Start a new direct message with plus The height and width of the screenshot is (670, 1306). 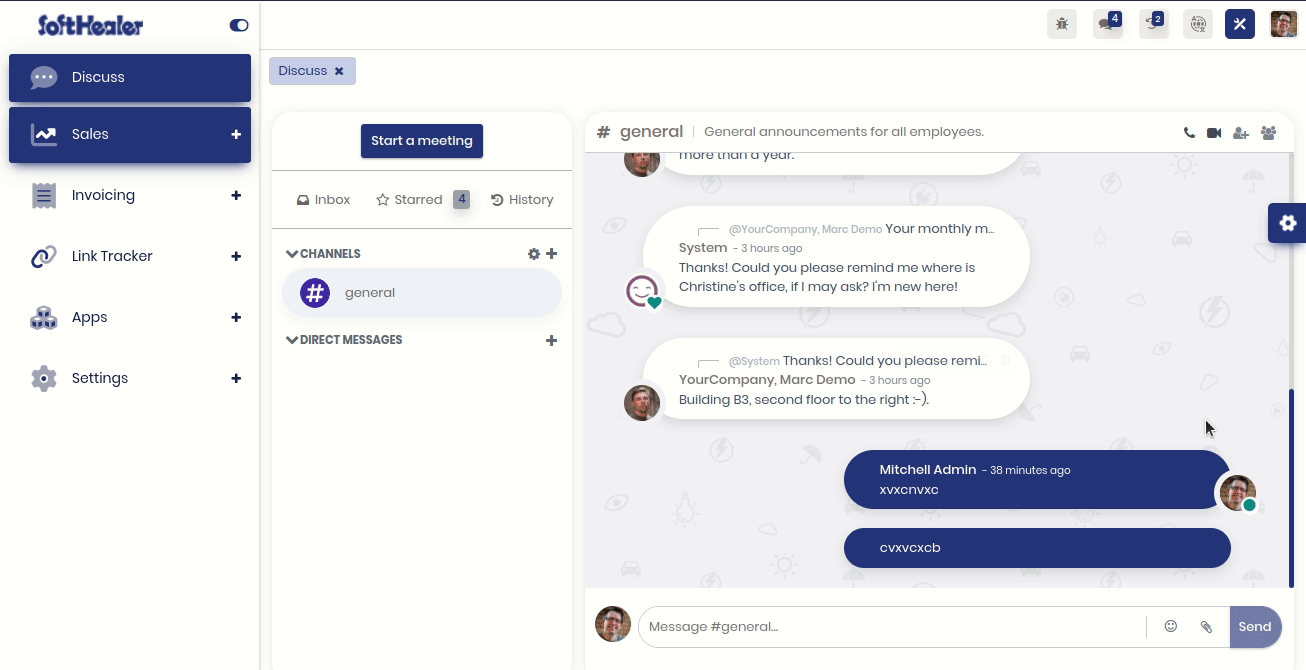tap(551, 340)
